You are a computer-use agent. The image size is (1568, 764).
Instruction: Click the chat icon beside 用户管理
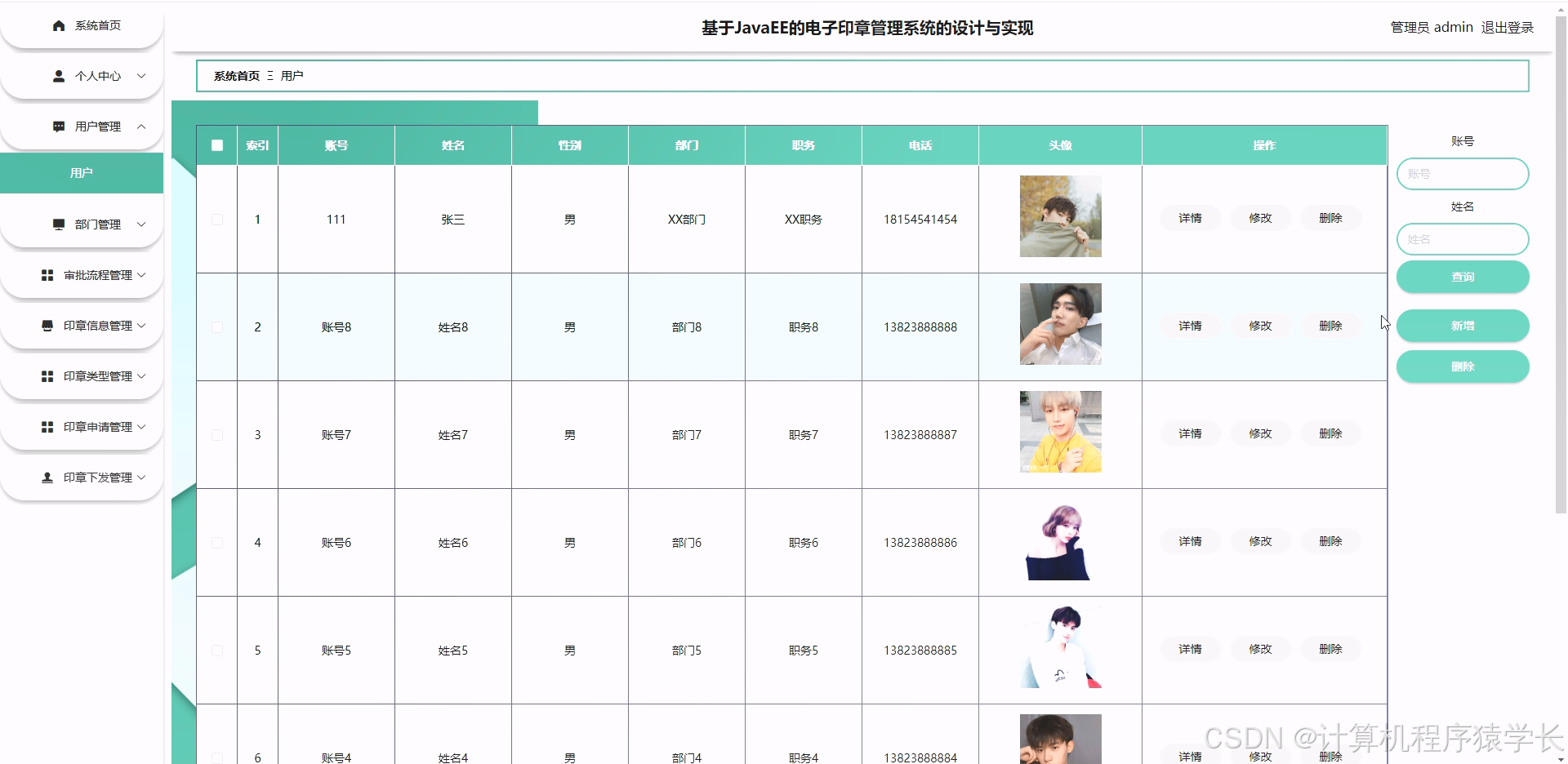pyautogui.click(x=59, y=127)
